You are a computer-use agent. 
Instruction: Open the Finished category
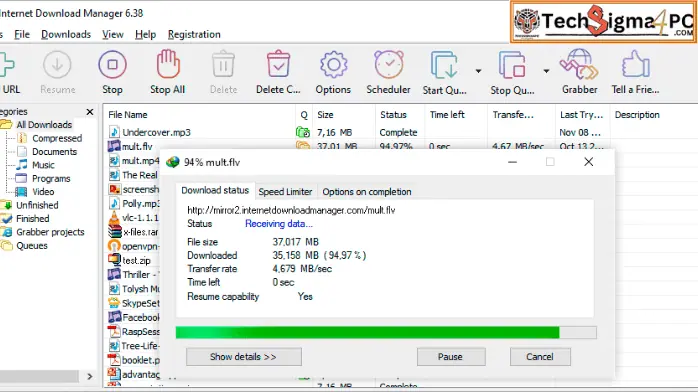[32, 218]
